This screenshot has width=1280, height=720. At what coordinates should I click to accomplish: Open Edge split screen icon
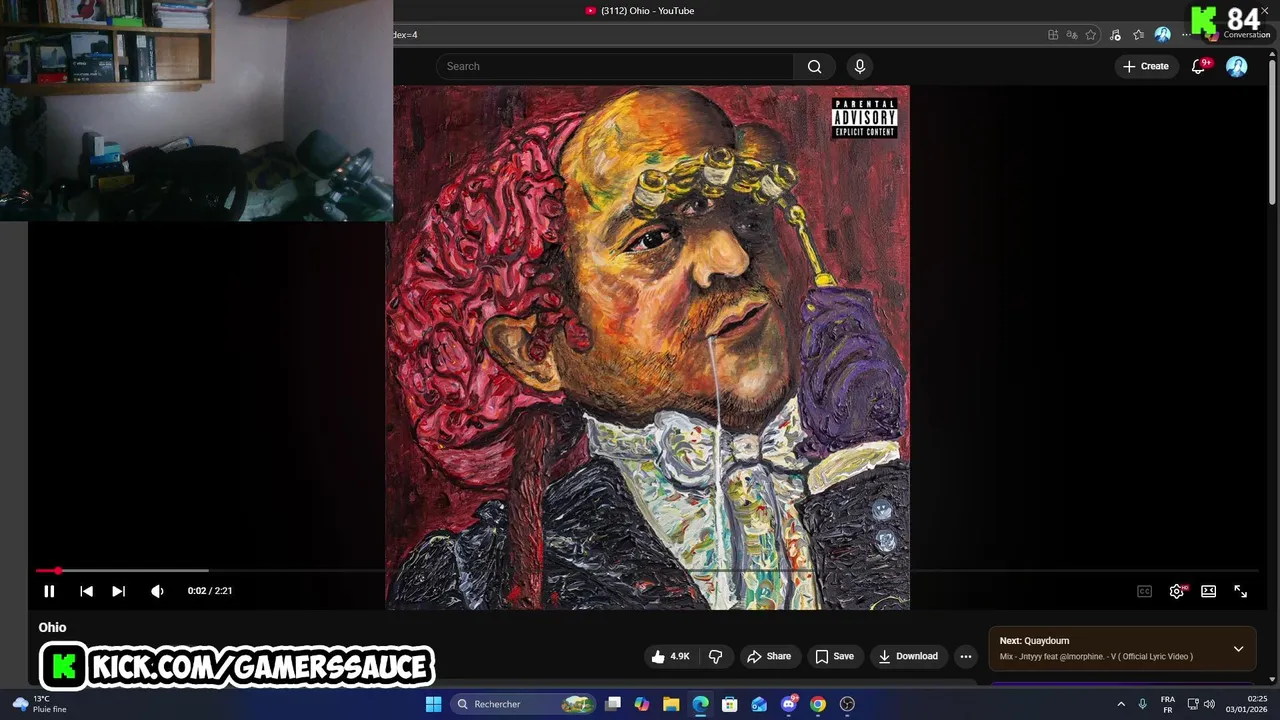tap(1053, 35)
